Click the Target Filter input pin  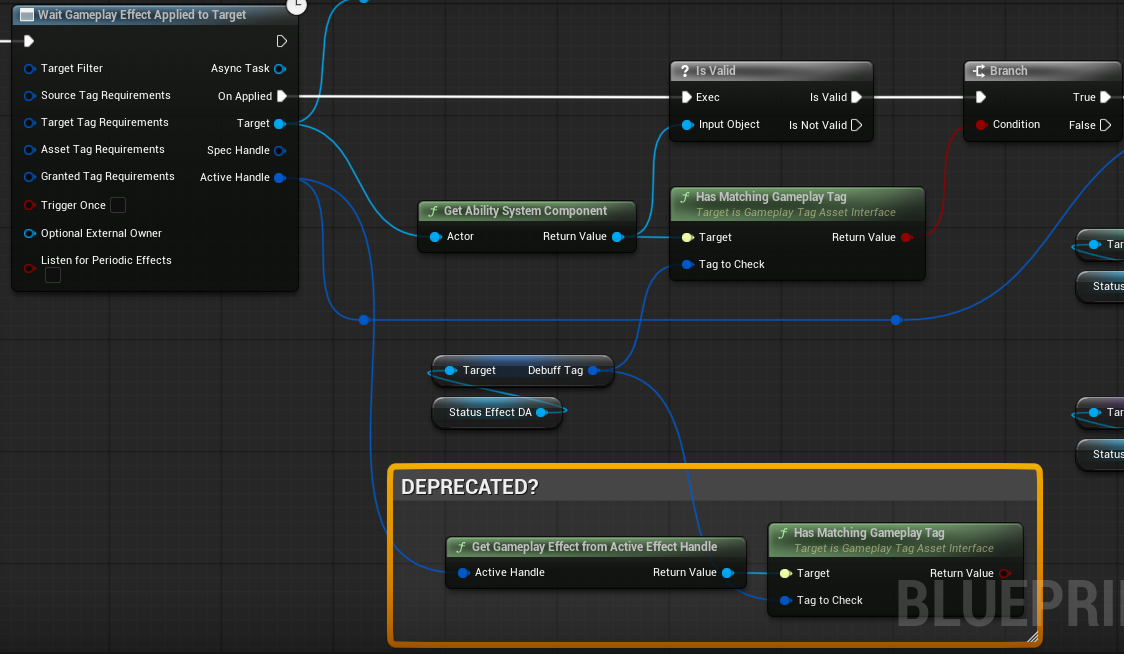(x=29, y=69)
